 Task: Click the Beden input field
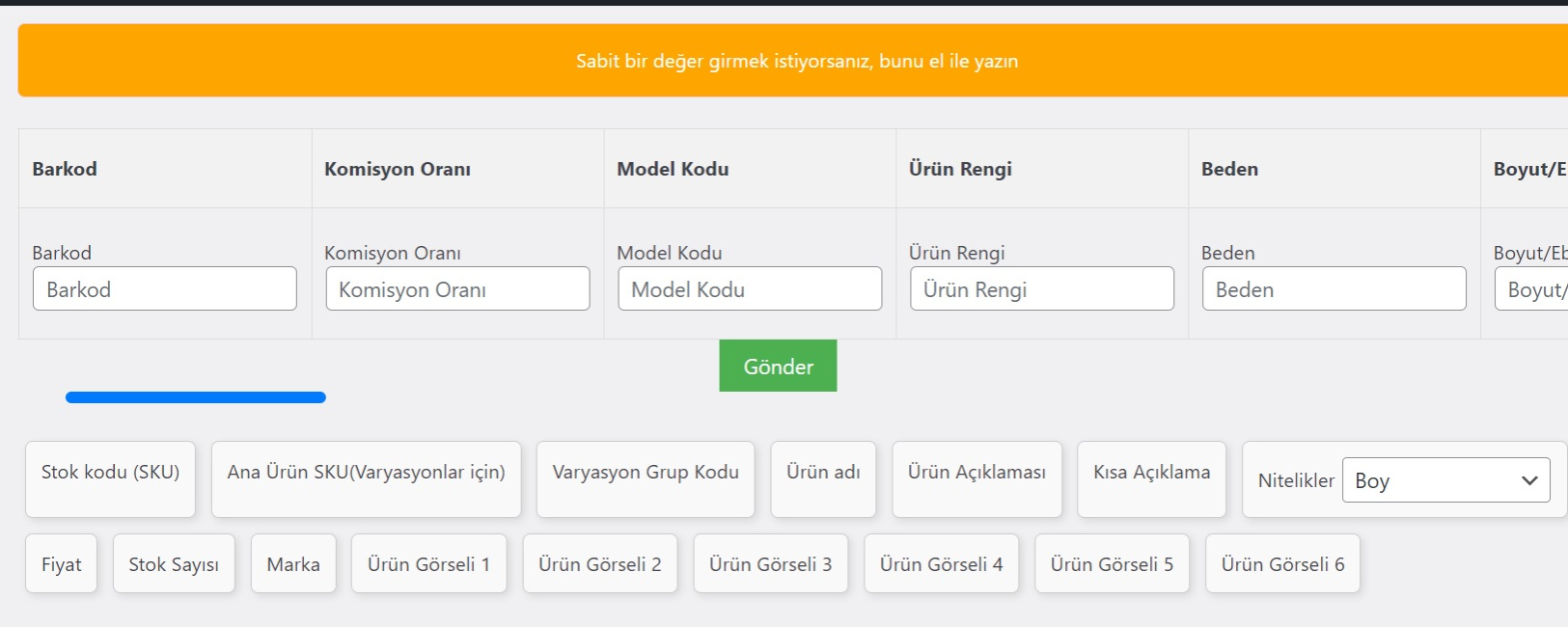point(1334,289)
